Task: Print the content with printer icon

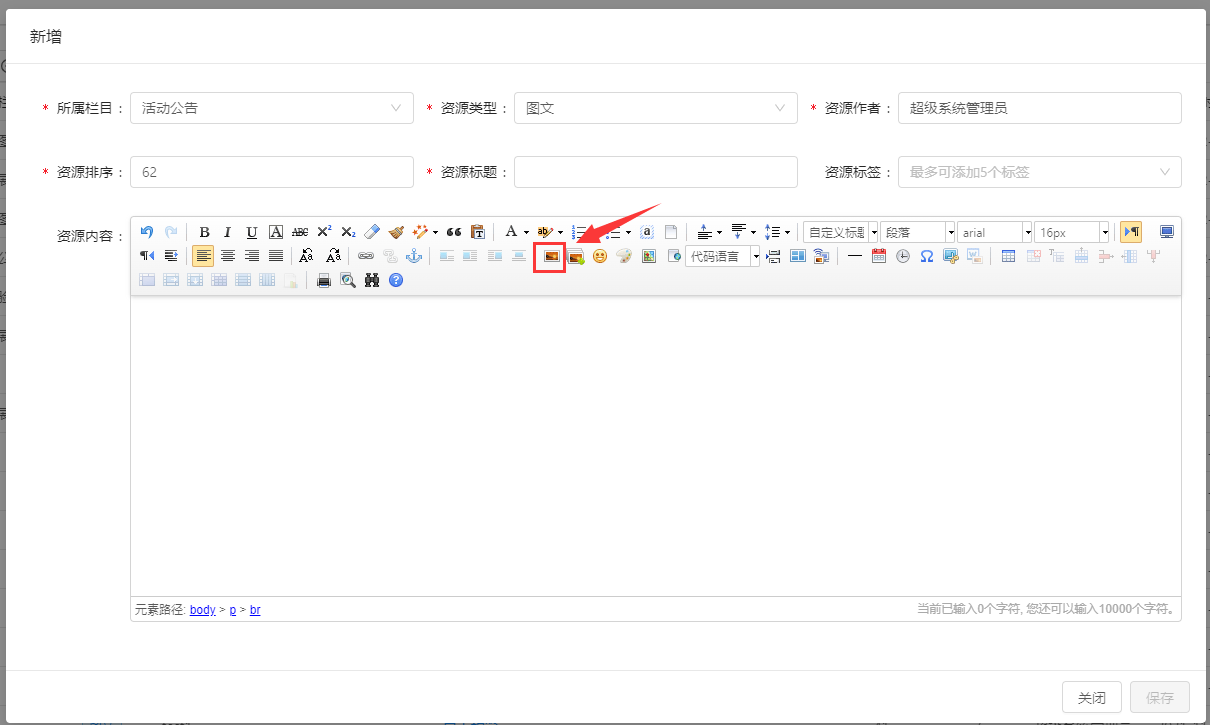Action: pos(324,280)
